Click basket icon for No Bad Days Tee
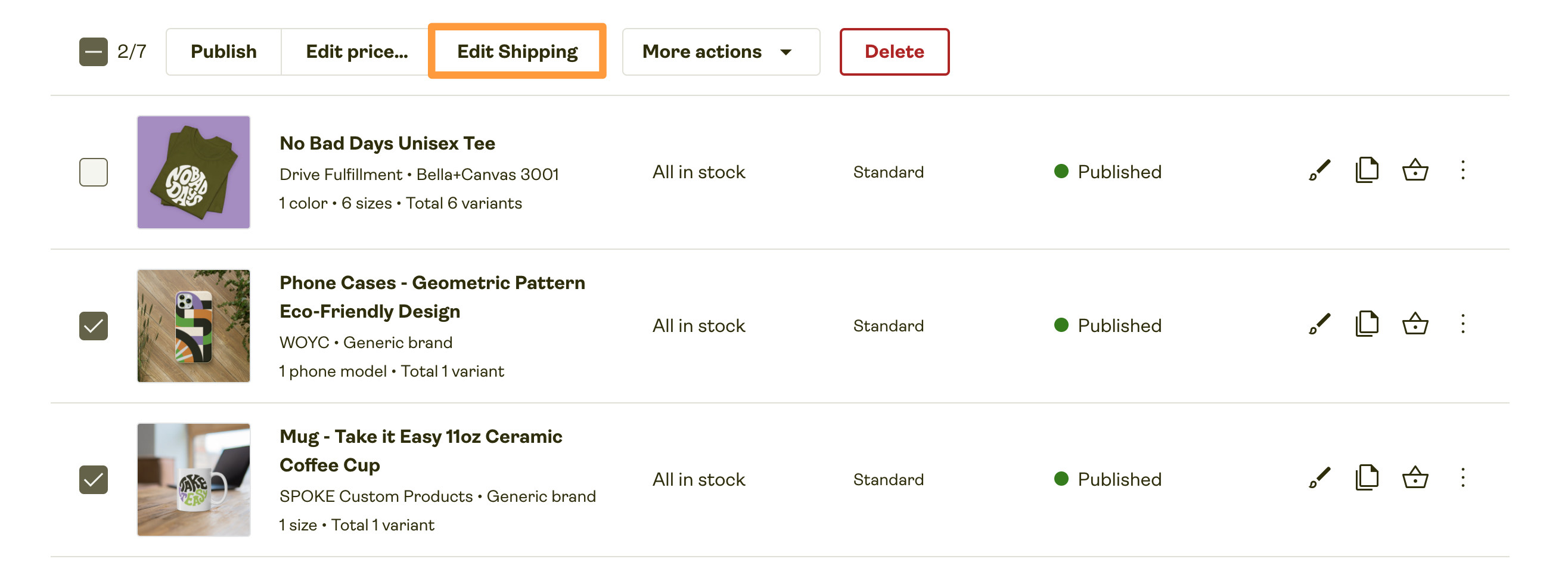 click(x=1415, y=171)
